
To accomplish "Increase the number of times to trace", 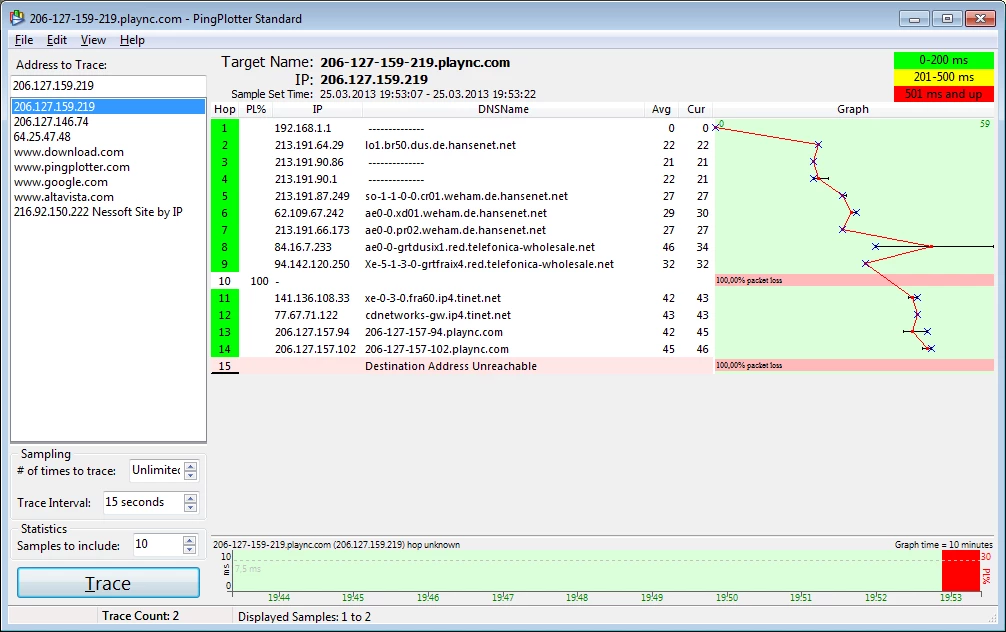I will tap(191, 466).
